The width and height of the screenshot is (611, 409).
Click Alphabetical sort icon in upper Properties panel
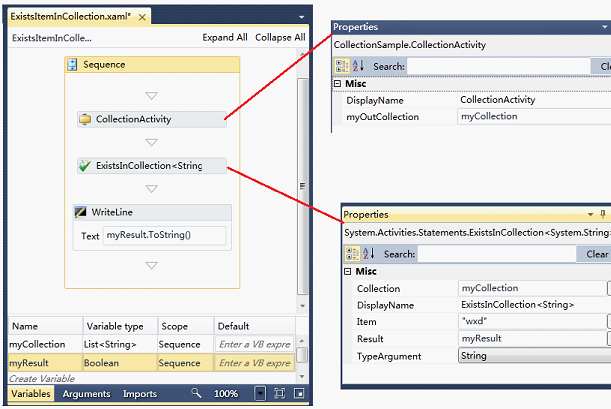coord(358,66)
